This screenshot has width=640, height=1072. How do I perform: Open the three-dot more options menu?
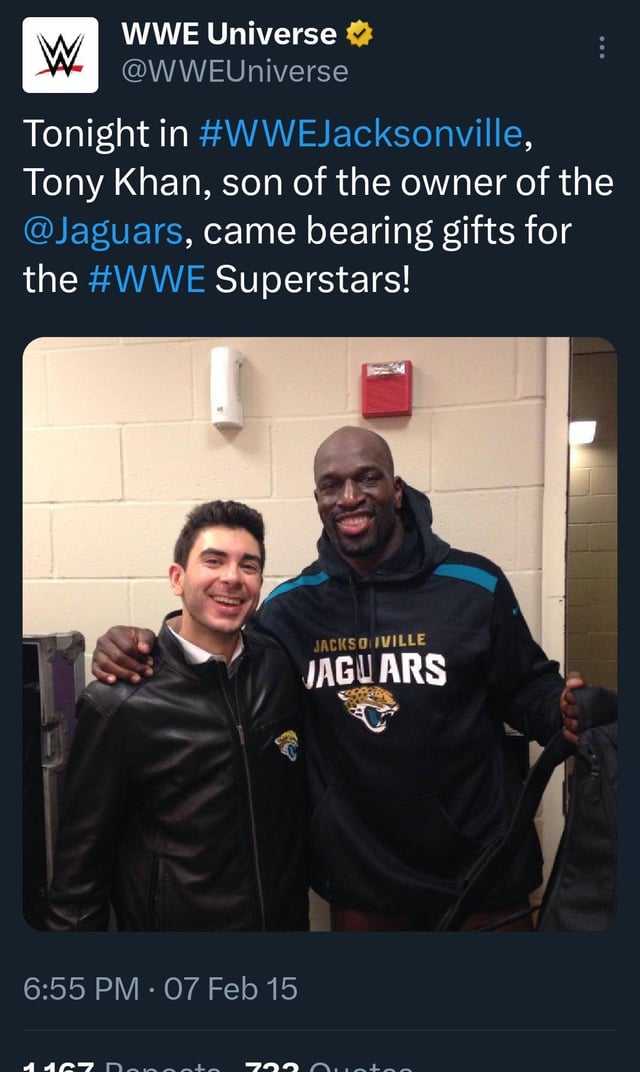coord(602,47)
